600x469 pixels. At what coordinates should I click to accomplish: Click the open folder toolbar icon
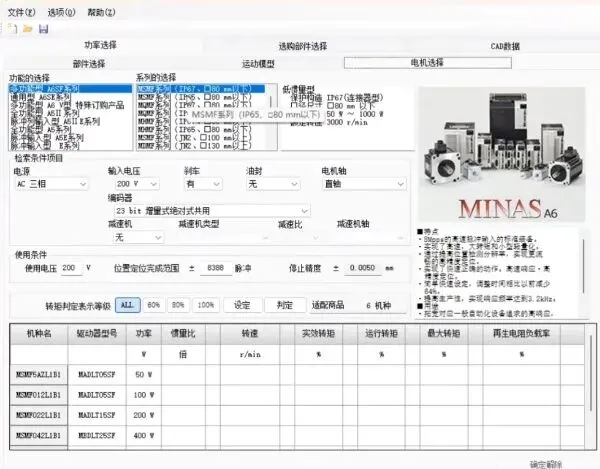[x=28, y=29]
